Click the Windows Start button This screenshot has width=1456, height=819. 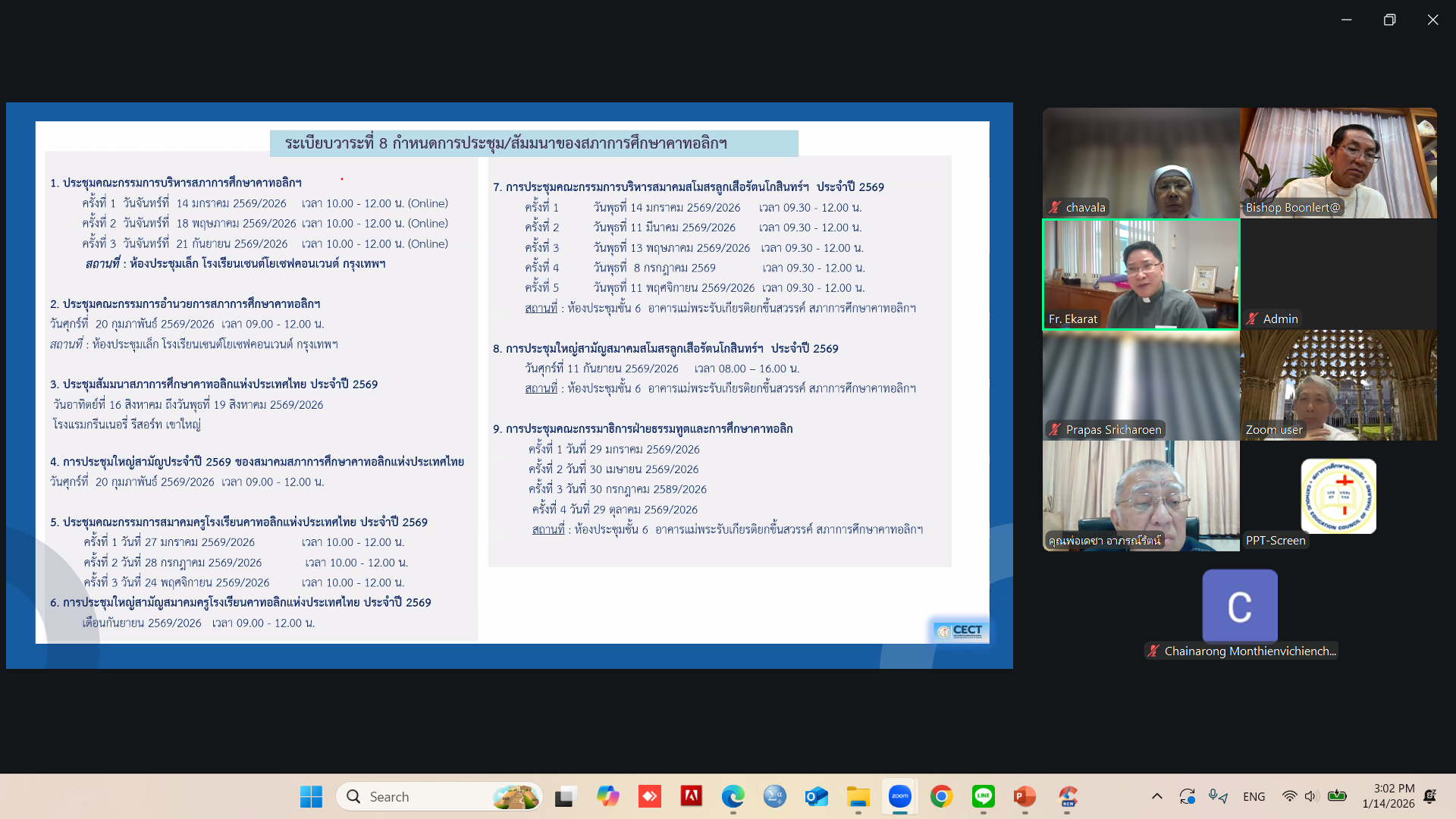311,796
